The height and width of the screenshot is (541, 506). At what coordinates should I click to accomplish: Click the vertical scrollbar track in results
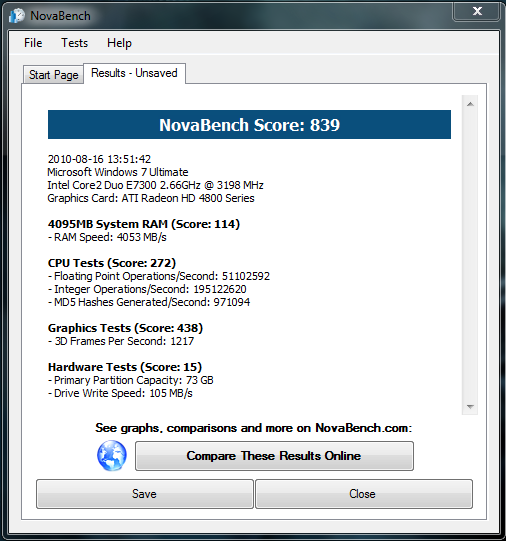(x=470, y=255)
